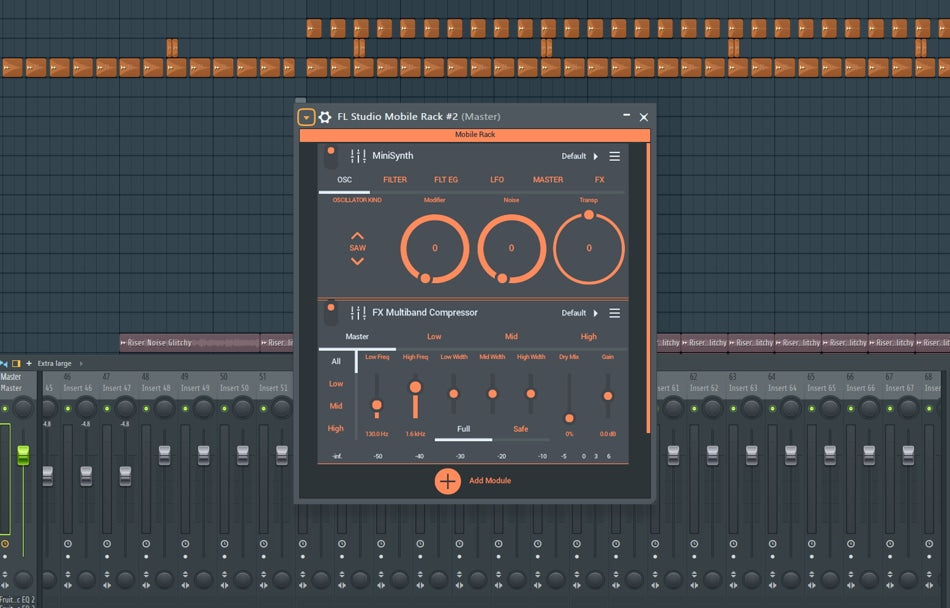Viewport: 950px width, 608px height.
Task: Select the Insert 50 track label
Action: pyautogui.click(x=234, y=388)
